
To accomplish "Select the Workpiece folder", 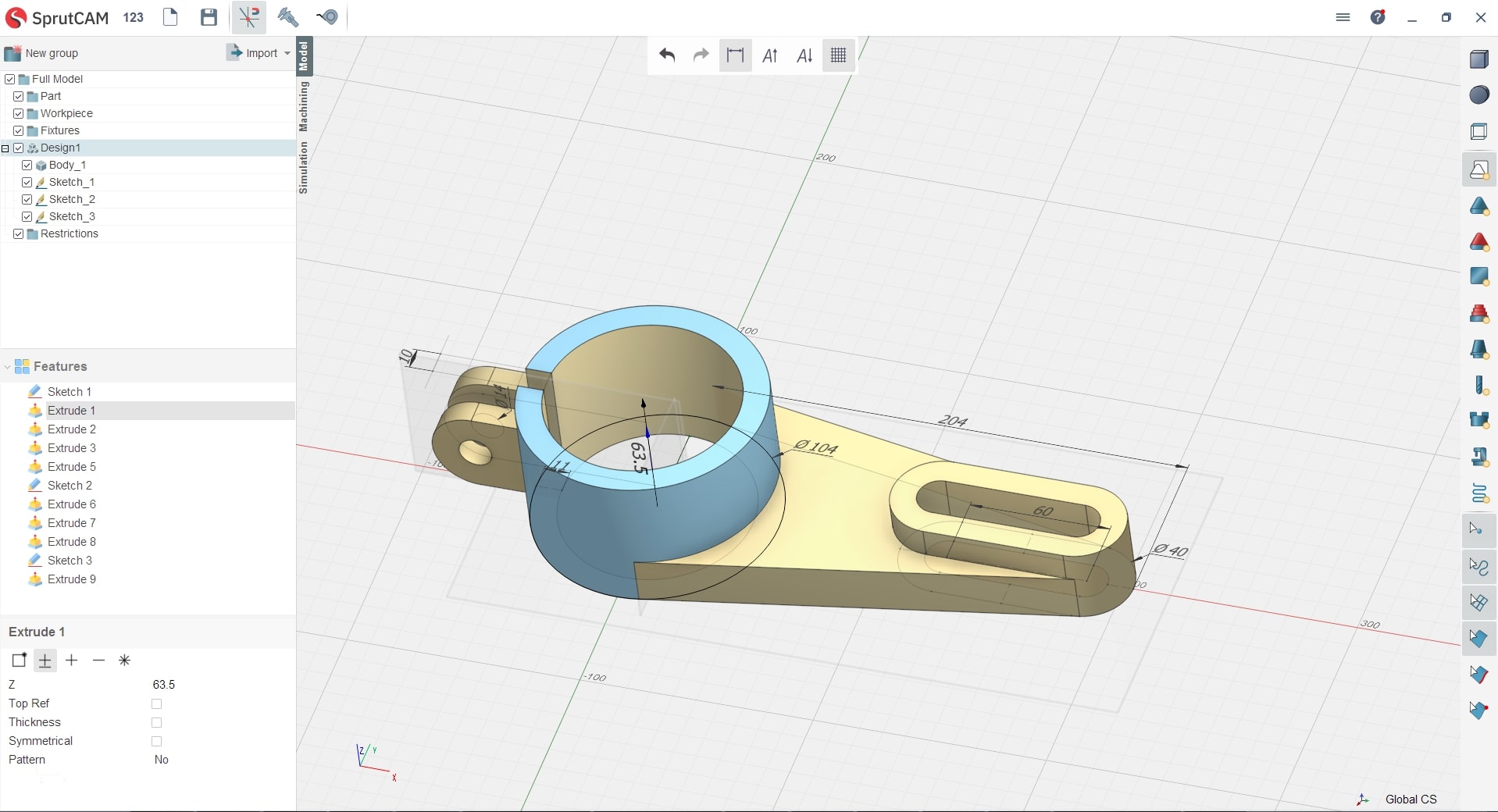I will (66, 113).
